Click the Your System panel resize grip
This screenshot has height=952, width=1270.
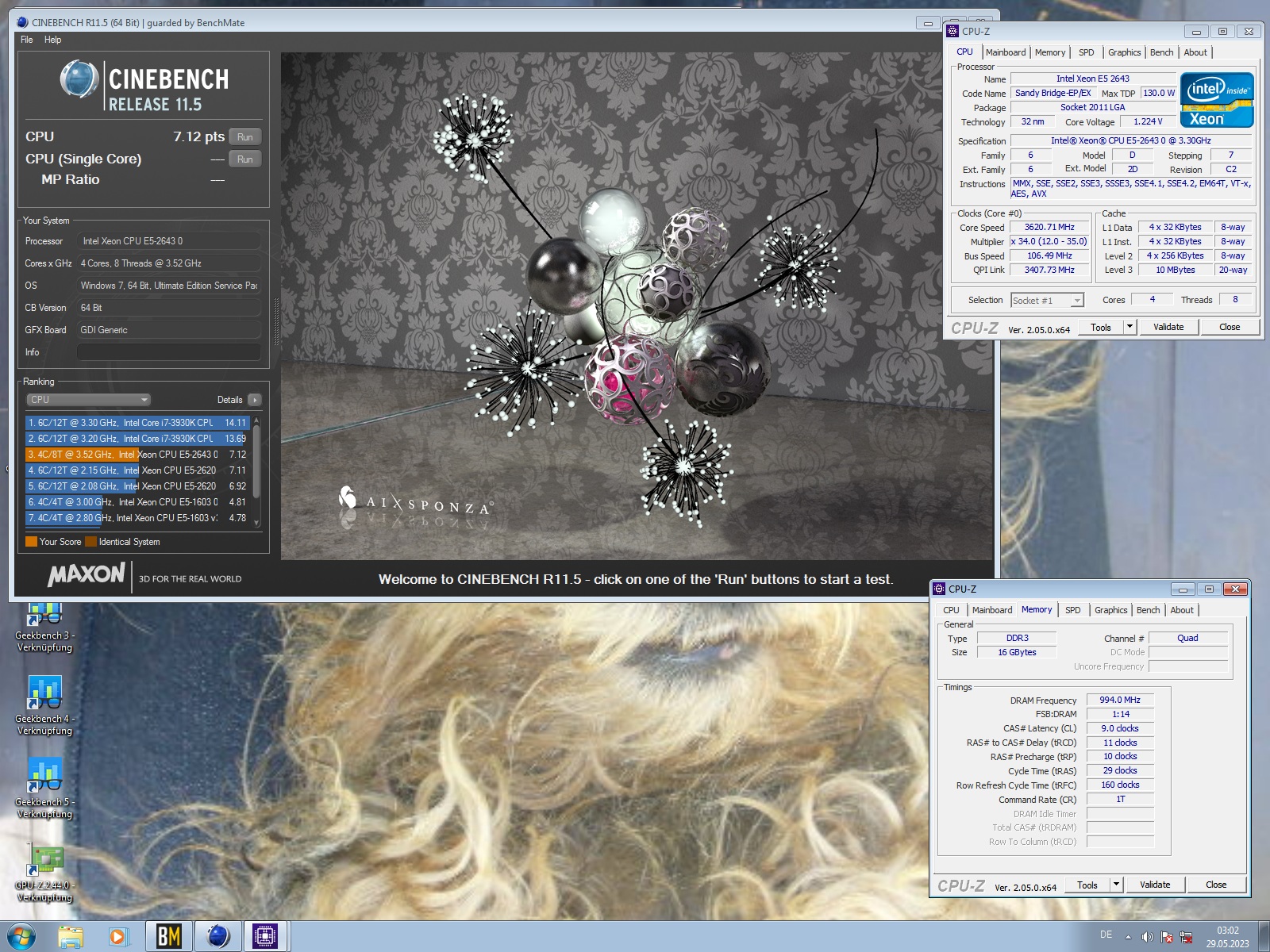point(276,321)
